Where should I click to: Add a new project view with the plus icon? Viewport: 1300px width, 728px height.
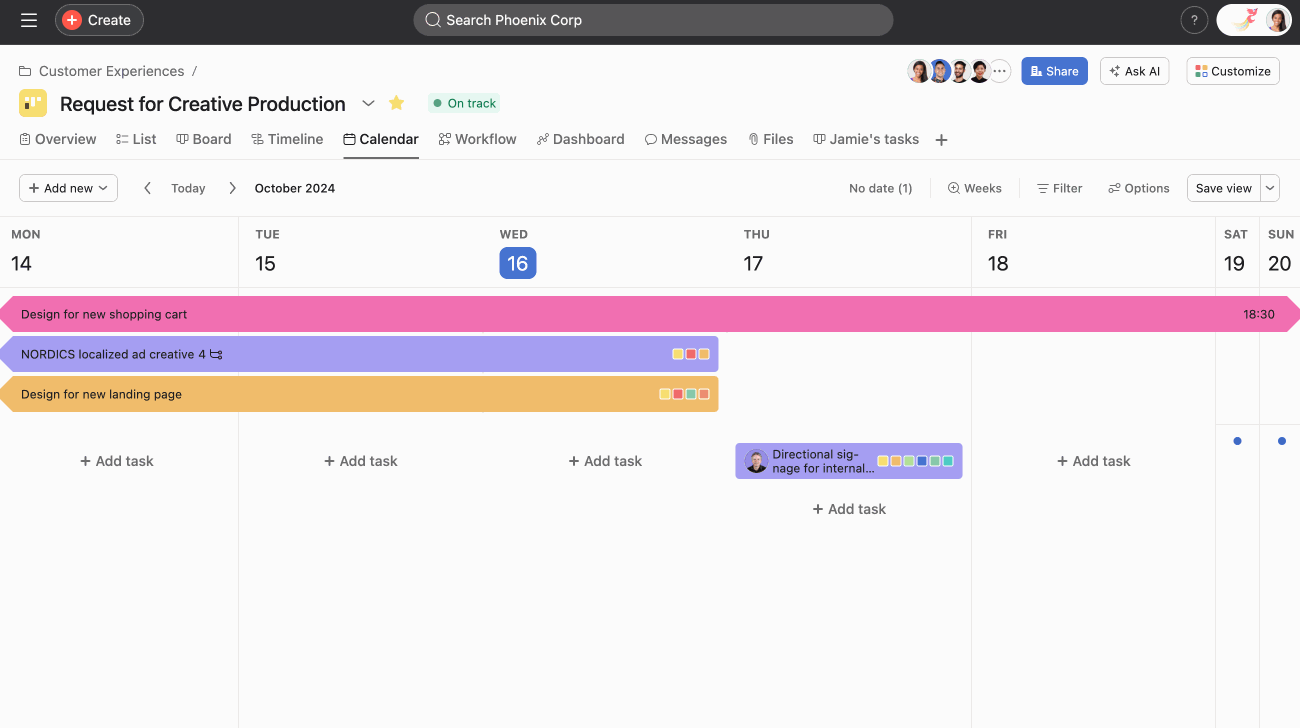click(941, 139)
